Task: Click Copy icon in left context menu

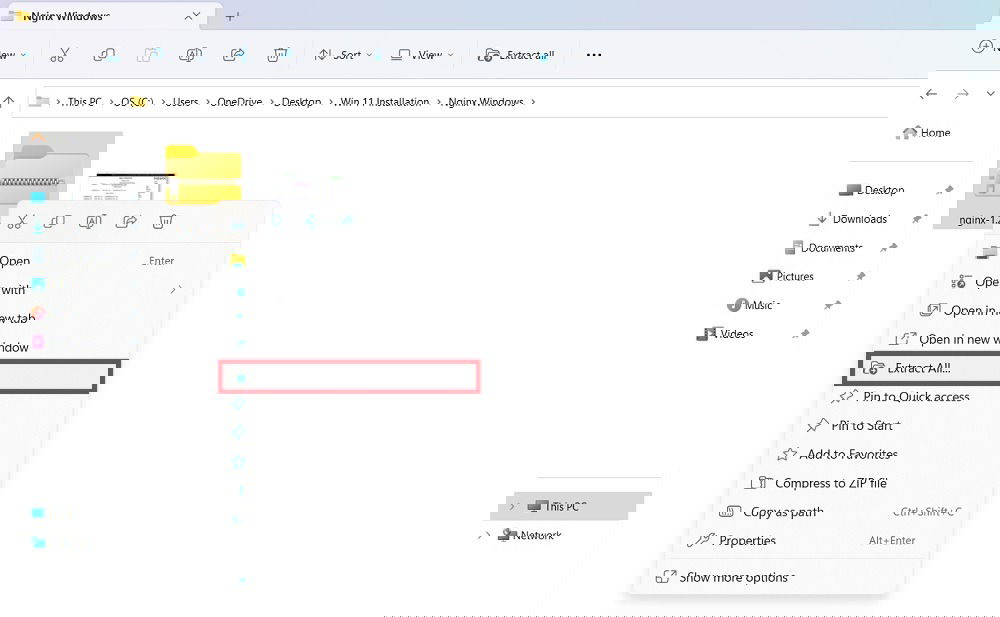Action: click(55, 221)
